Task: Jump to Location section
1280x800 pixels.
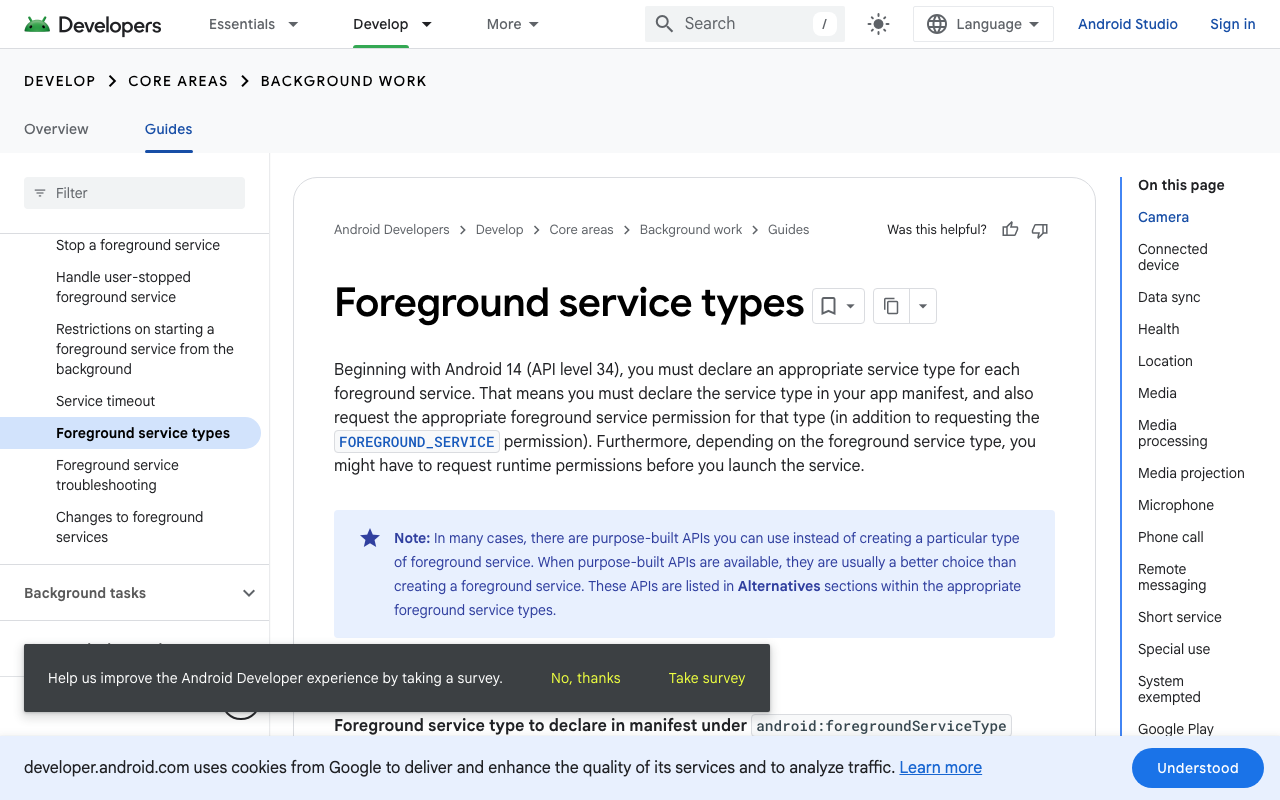Action: point(1165,361)
